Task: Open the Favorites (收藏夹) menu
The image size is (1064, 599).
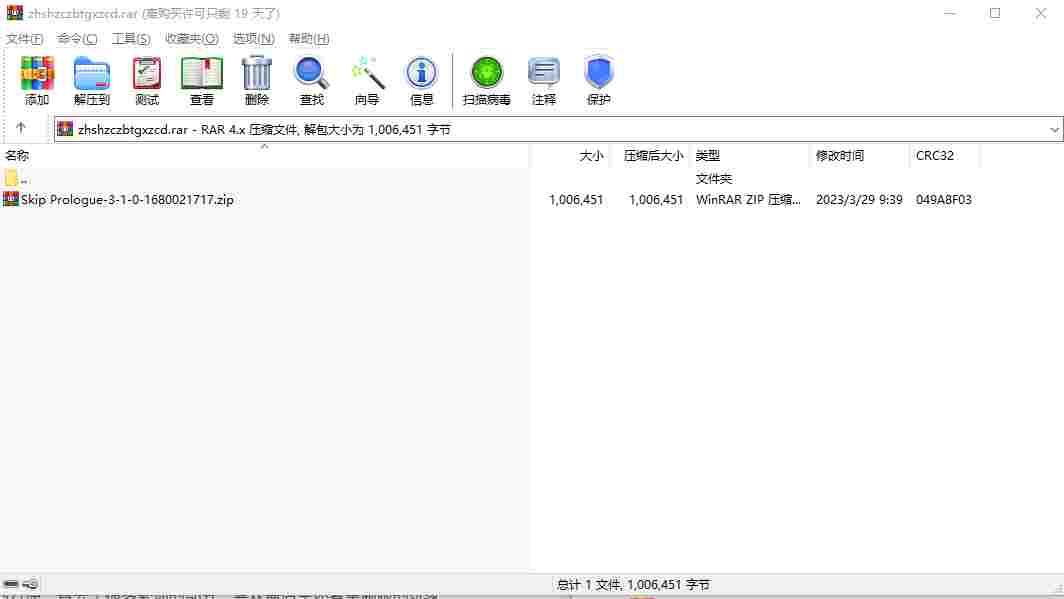Action: tap(191, 39)
